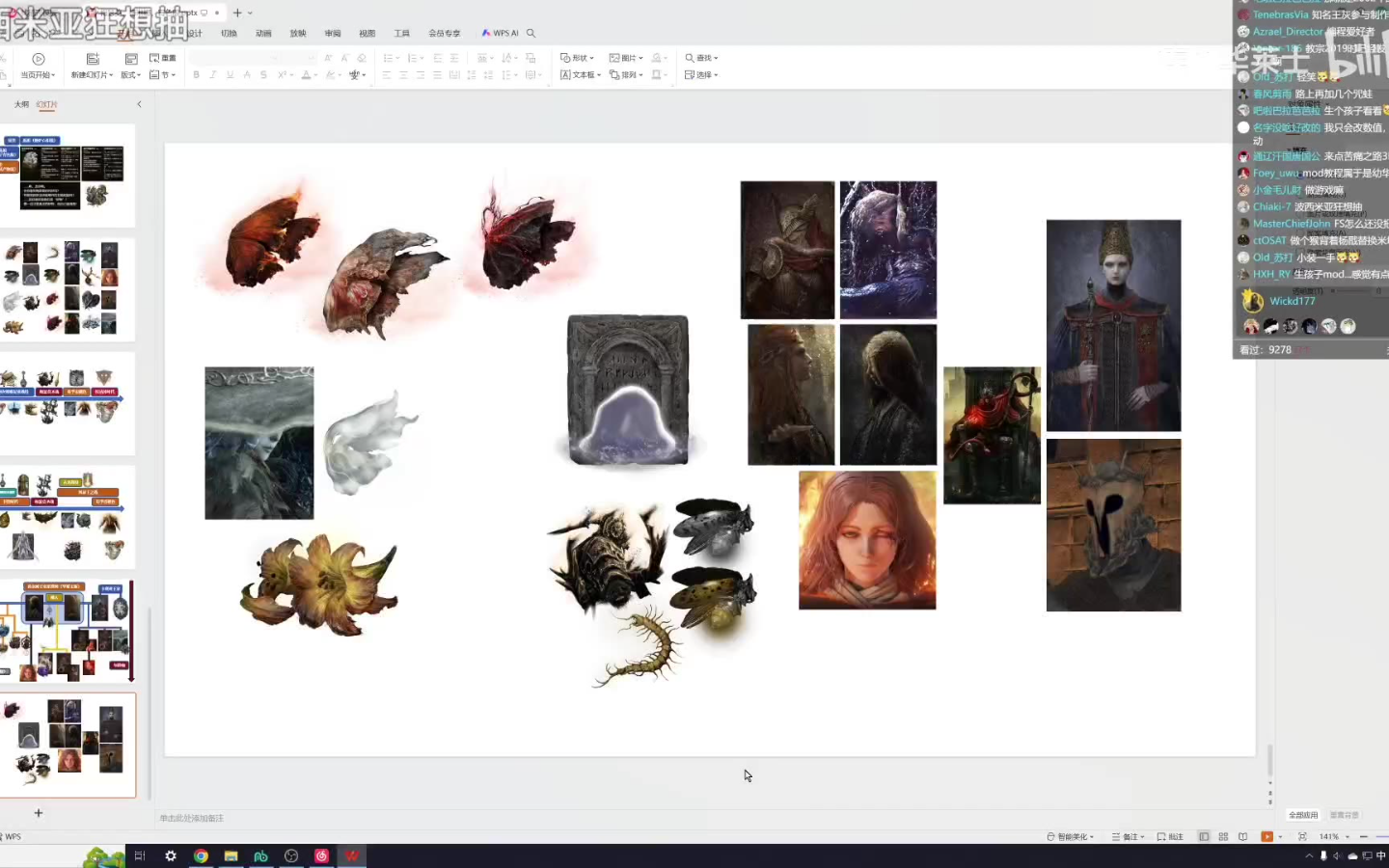Select the red-haired woman portrait on slide
Image resolution: width=1389 pixels, height=868 pixels.
point(867,540)
